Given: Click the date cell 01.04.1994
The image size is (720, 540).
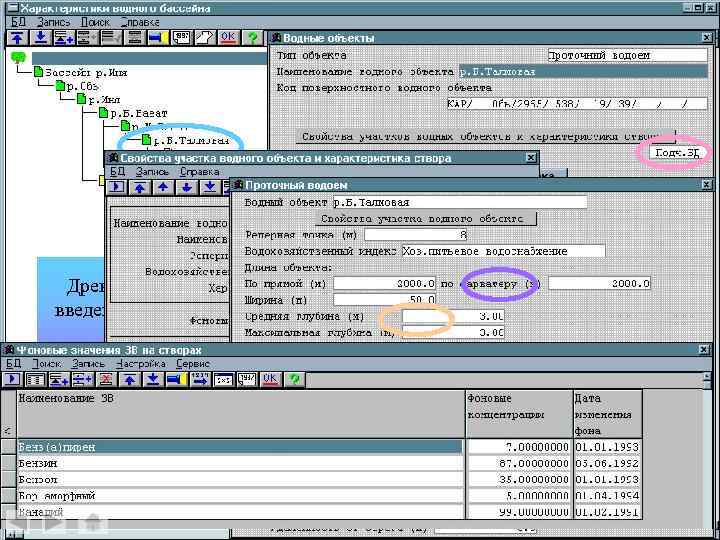Looking at the screenshot, I should click(x=607, y=495).
